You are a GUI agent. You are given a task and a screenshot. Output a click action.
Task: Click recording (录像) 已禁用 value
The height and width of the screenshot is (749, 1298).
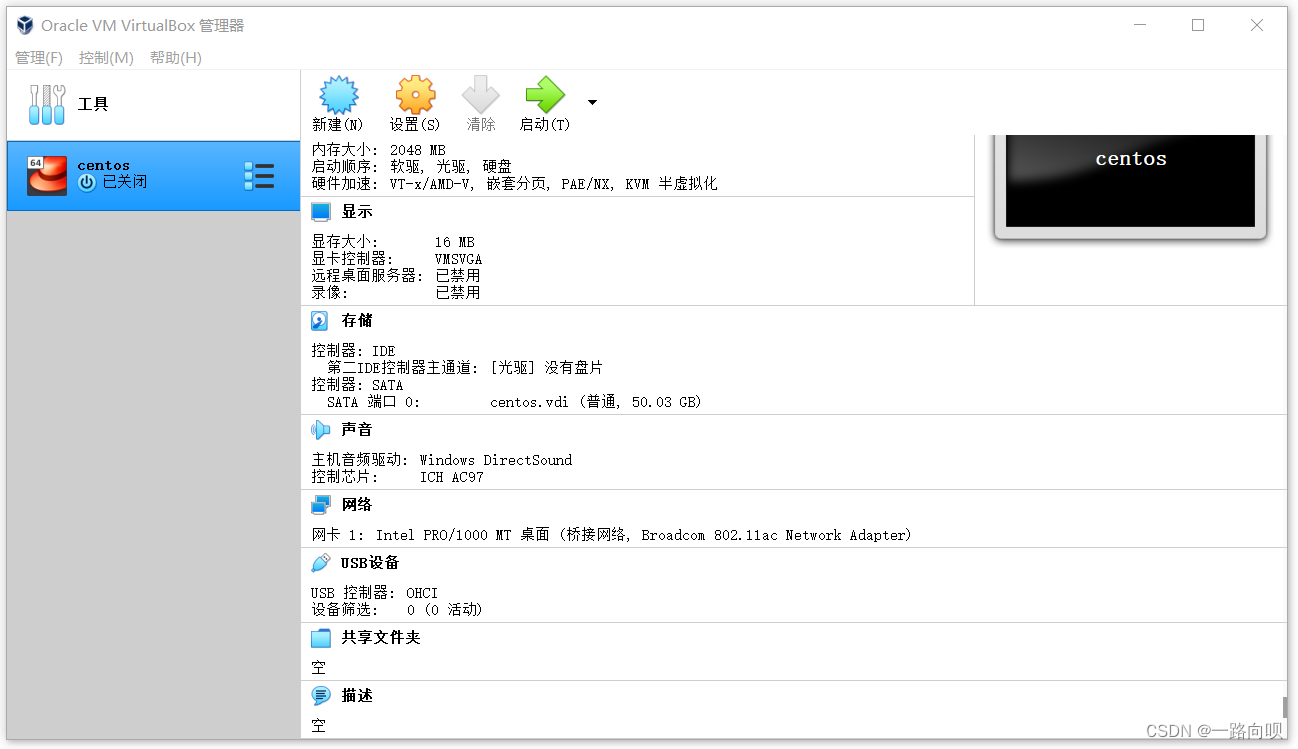tap(458, 293)
